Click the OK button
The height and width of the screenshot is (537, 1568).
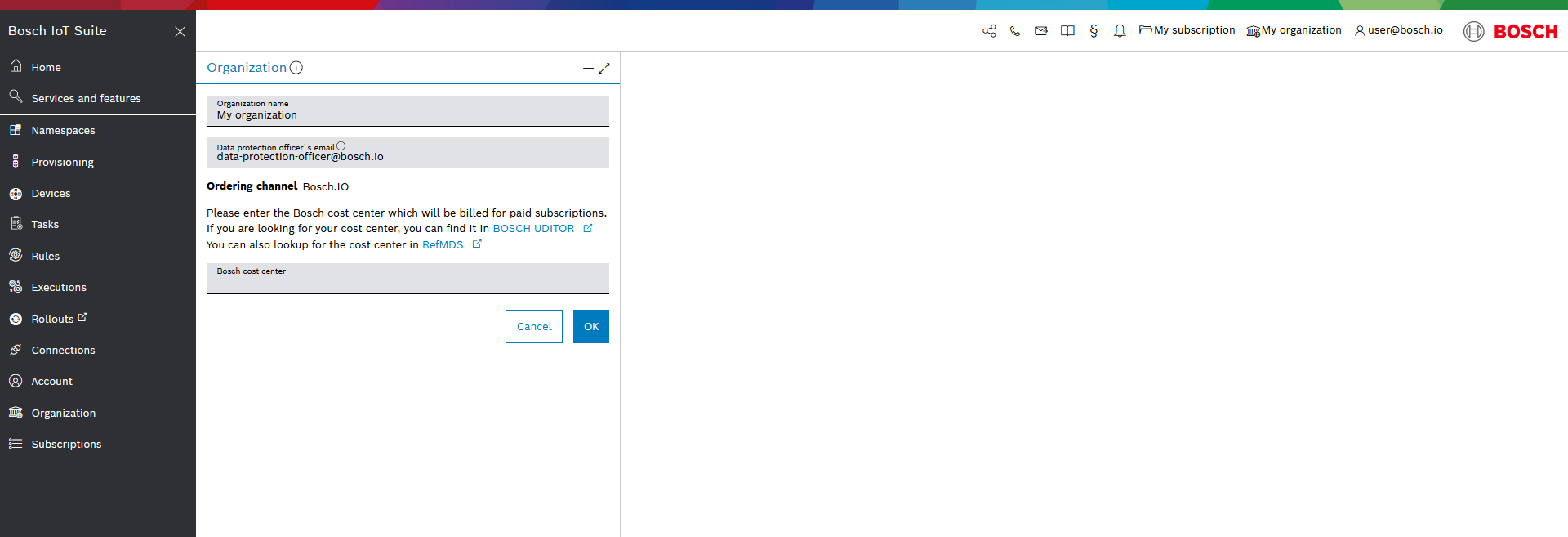591,326
